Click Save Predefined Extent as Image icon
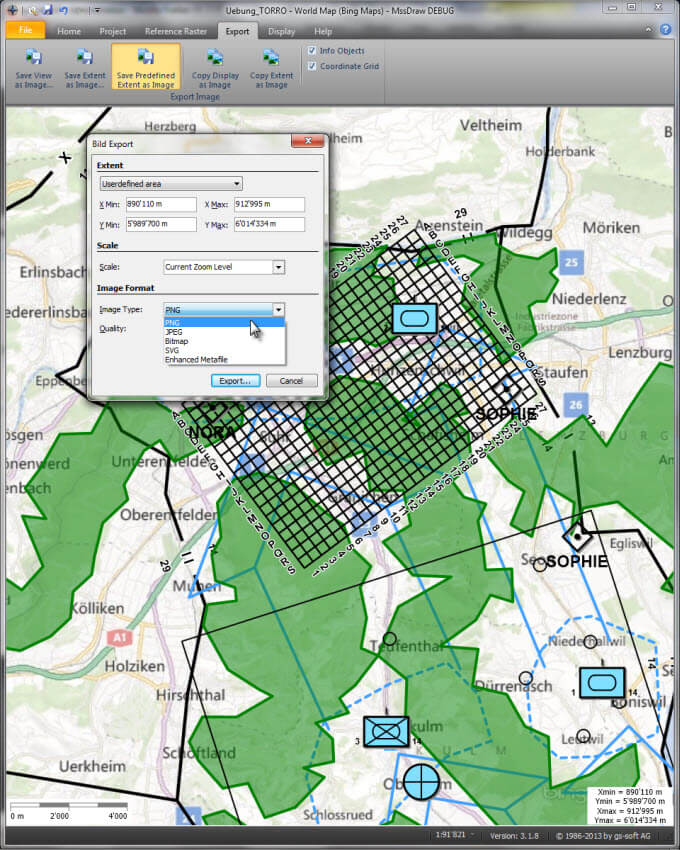The width and height of the screenshot is (680, 850). (x=146, y=57)
